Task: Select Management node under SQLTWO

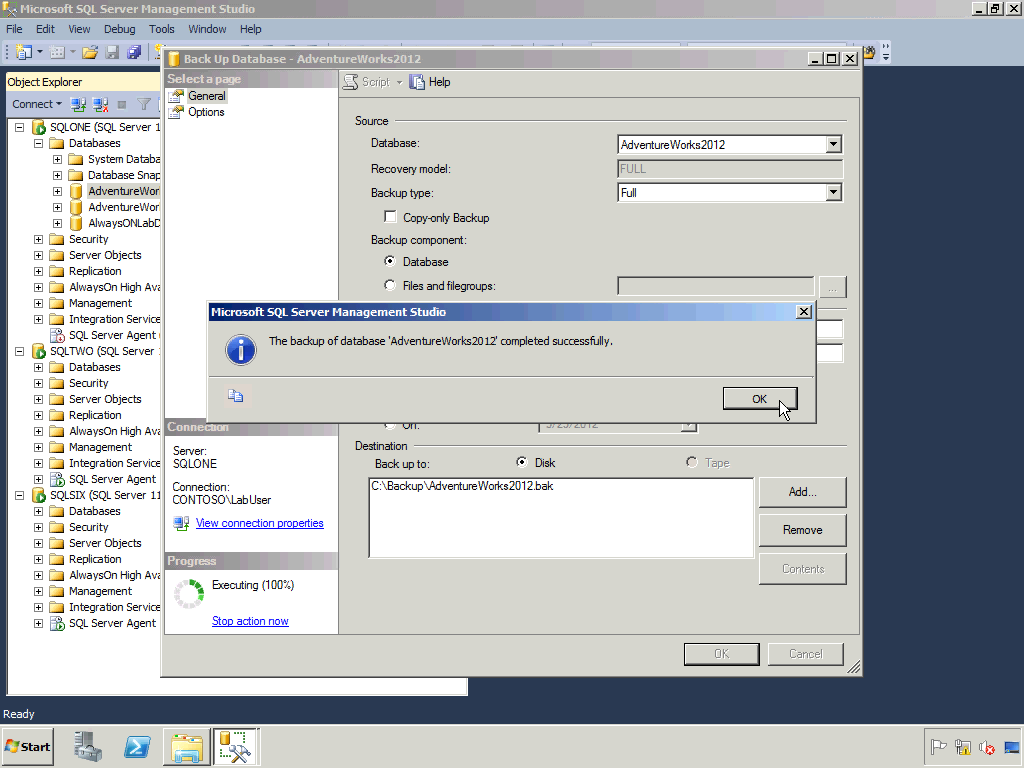Action: pyautogui.click(x=100, y=447)
